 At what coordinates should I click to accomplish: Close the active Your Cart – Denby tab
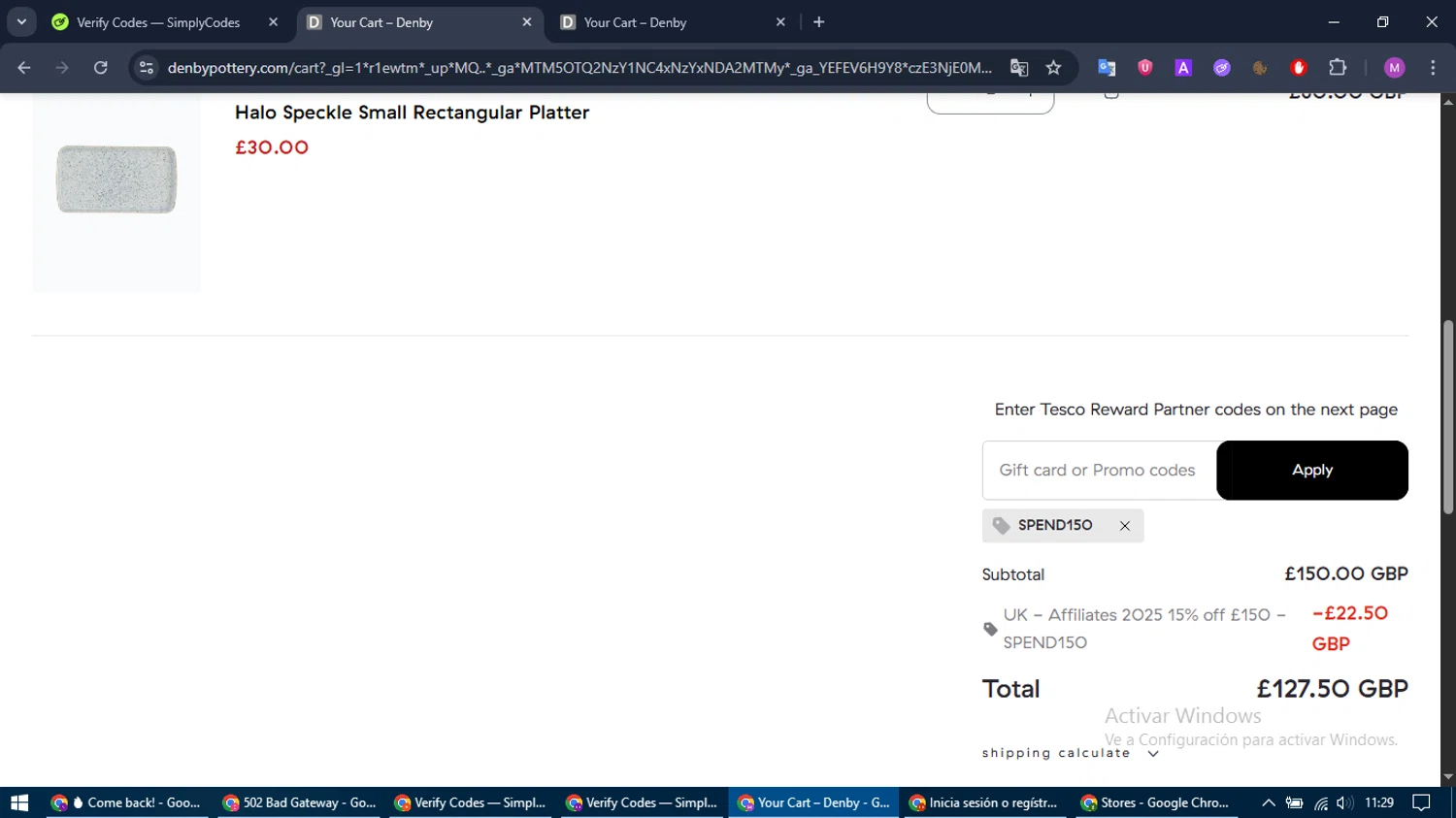pos(527,22)
